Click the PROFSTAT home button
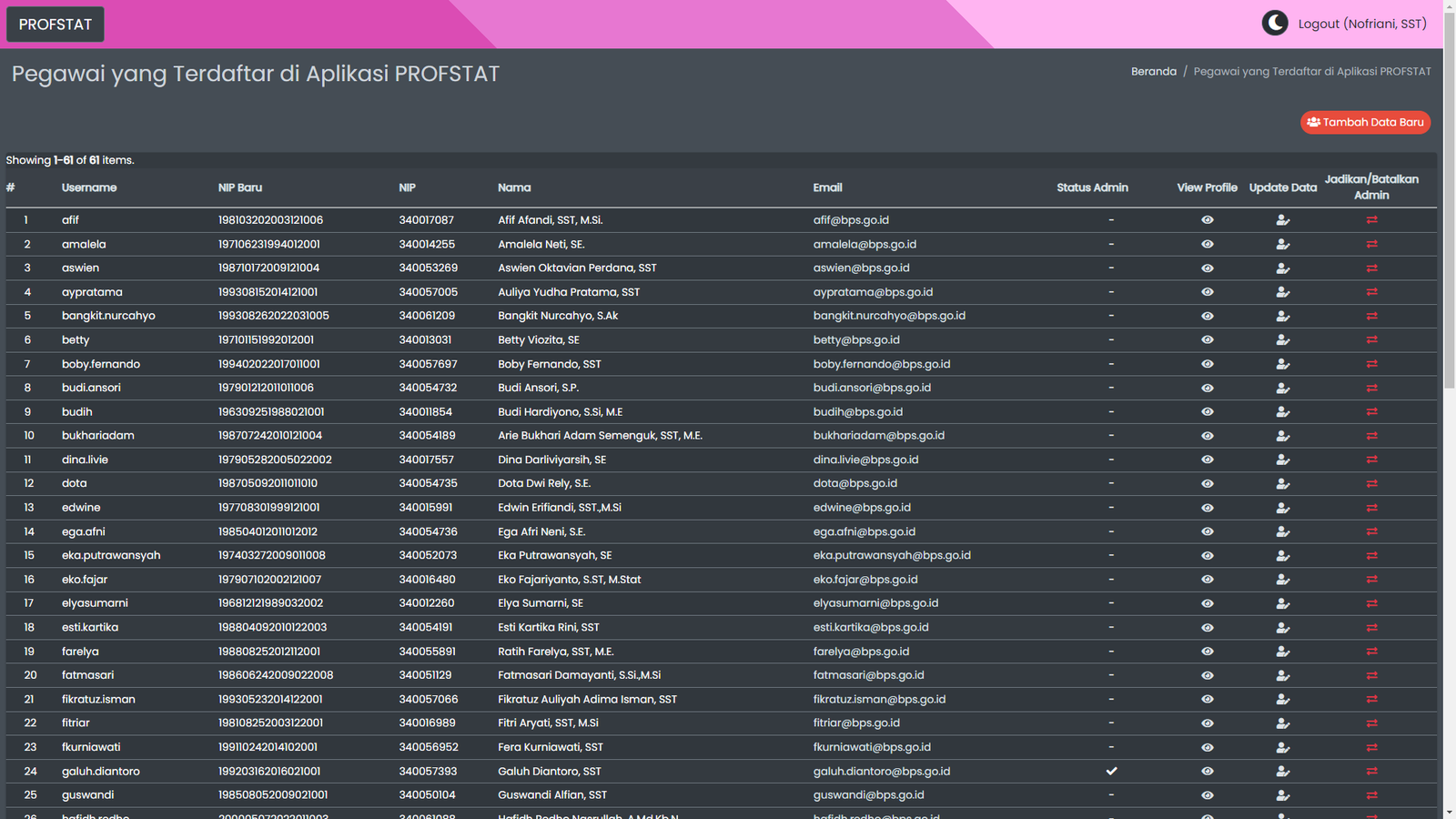1456x819 pixels. [56, 25]
